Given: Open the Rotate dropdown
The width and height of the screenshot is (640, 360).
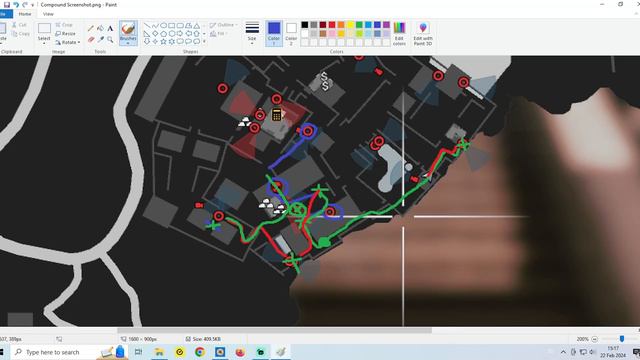Looking at the screenshot, I should pos(68,42).
